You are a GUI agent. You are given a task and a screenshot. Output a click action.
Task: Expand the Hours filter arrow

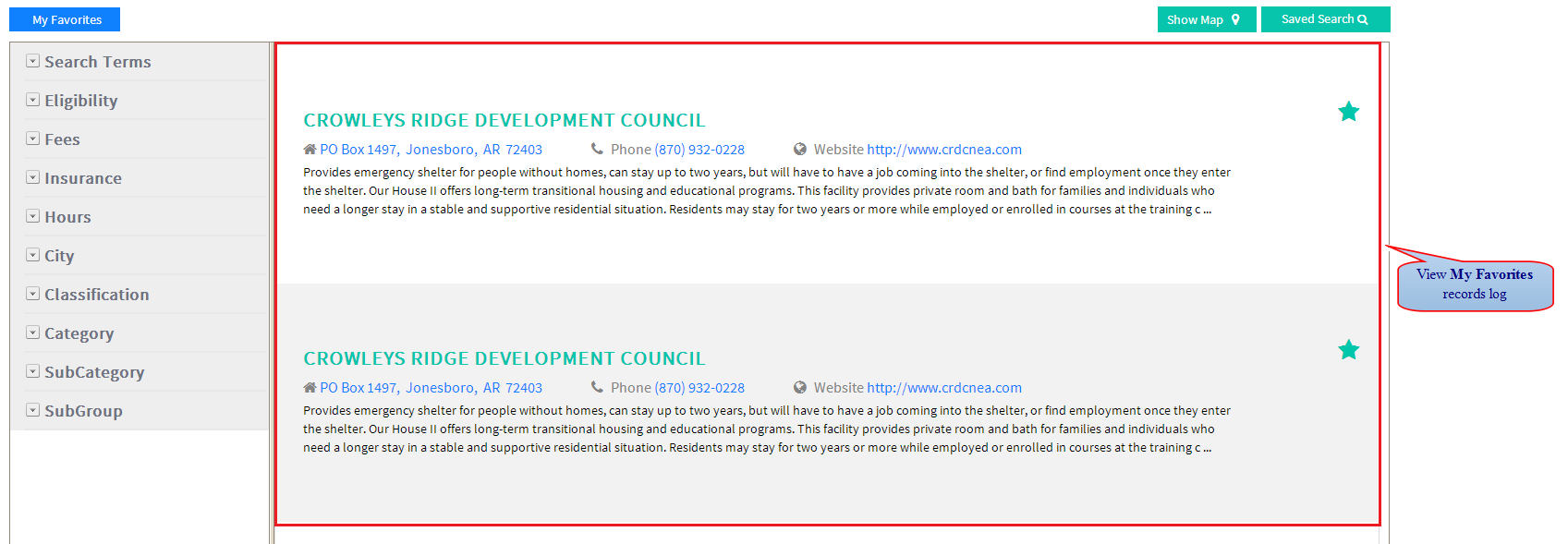coord(32,216)
